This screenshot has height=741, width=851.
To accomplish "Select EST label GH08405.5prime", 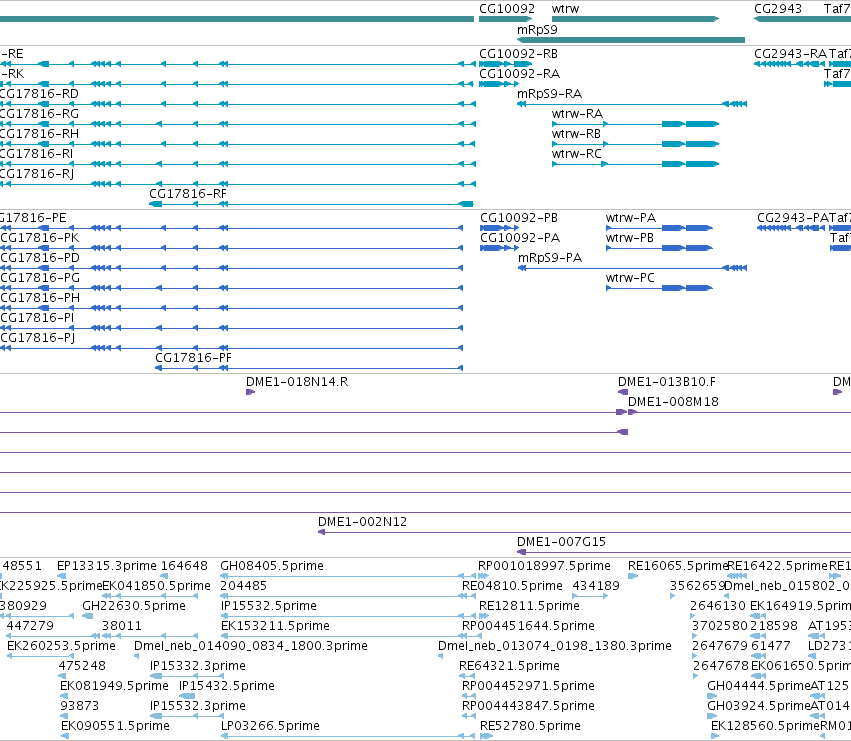I will pyautogui.click(x=272, y=566).
